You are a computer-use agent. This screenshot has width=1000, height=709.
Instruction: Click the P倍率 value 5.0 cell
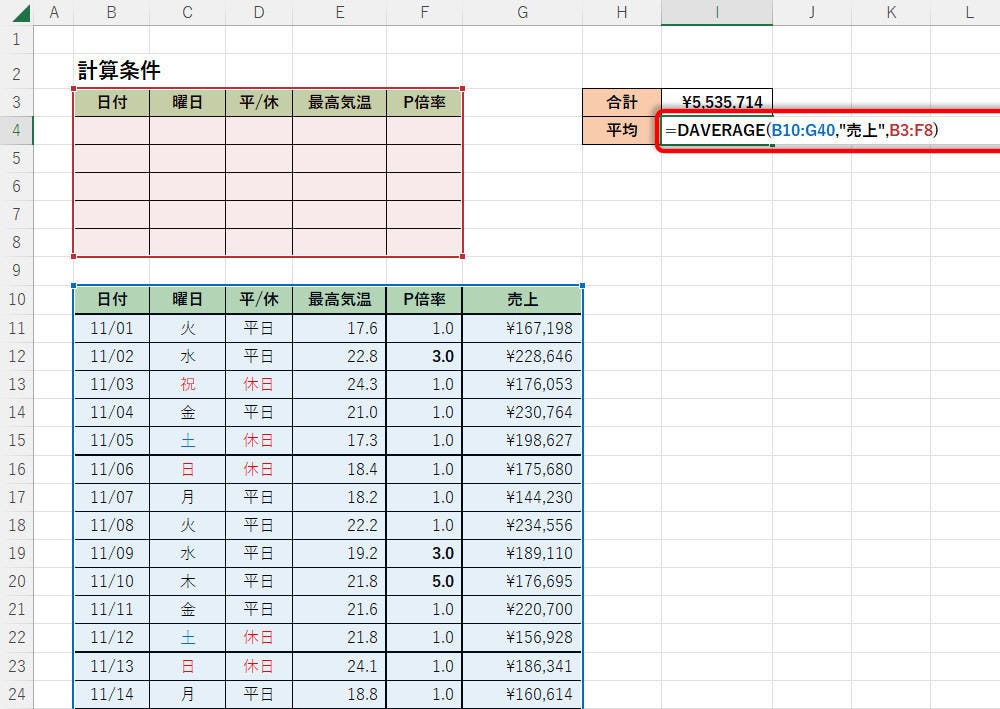tap(424, 581)
